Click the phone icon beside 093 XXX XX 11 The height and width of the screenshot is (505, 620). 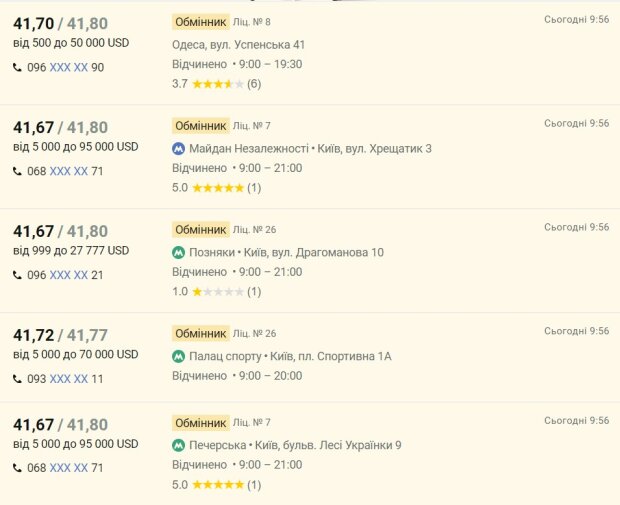(17, 379)
